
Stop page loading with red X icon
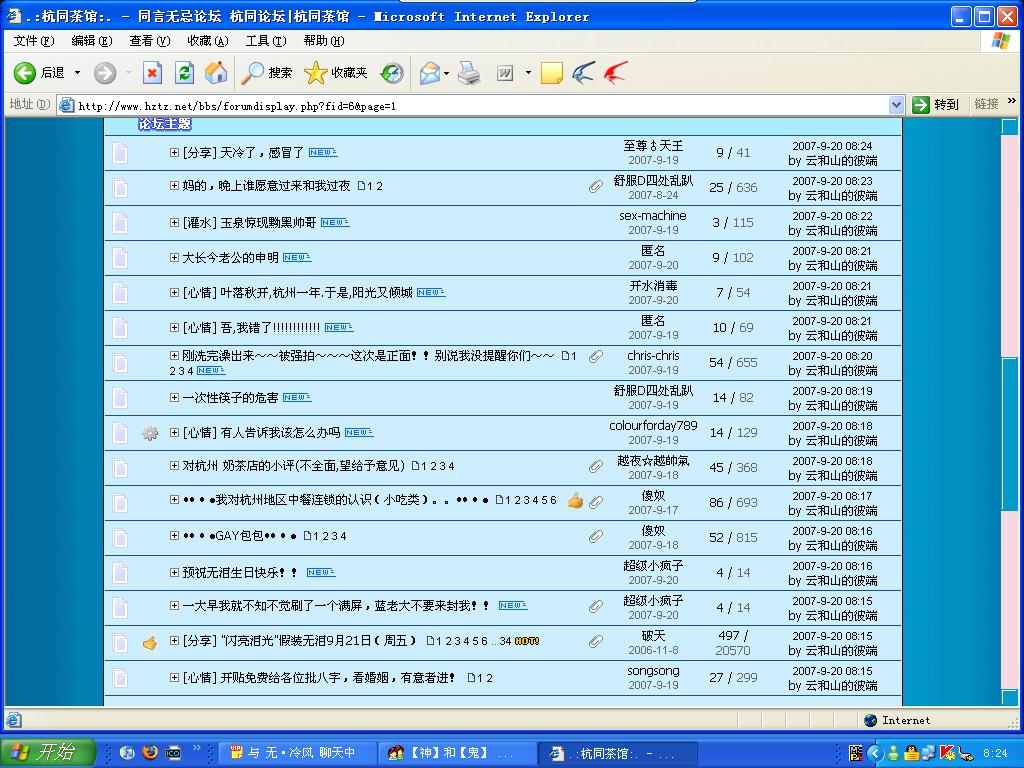point(152,73)
